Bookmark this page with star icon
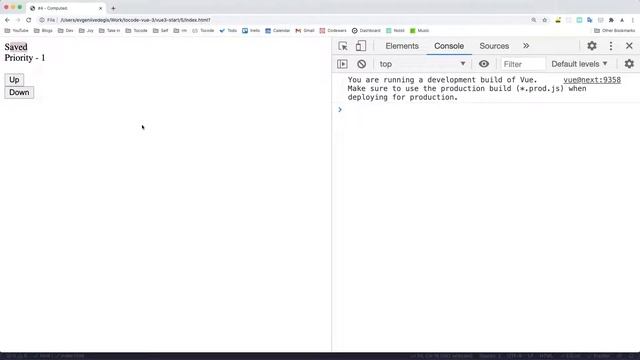Screen dimensions: 640x360 (x=544, y=20)
